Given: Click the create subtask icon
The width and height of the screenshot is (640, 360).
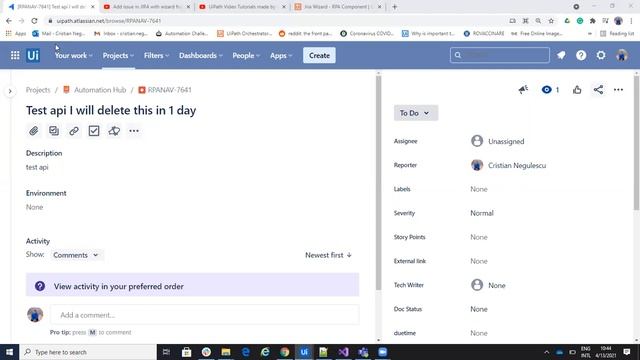Looking at the screenshot, I should [x=54, y=131].
